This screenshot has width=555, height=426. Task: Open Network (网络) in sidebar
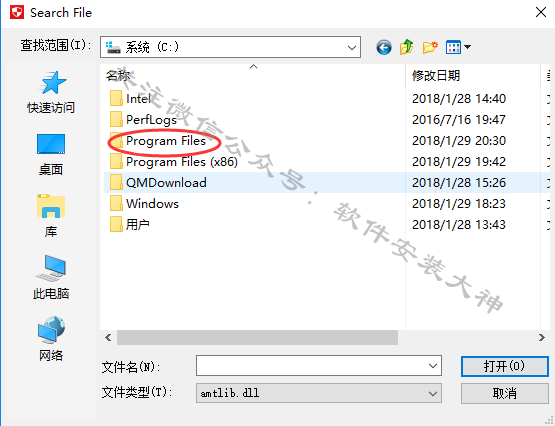click(51, 339)
